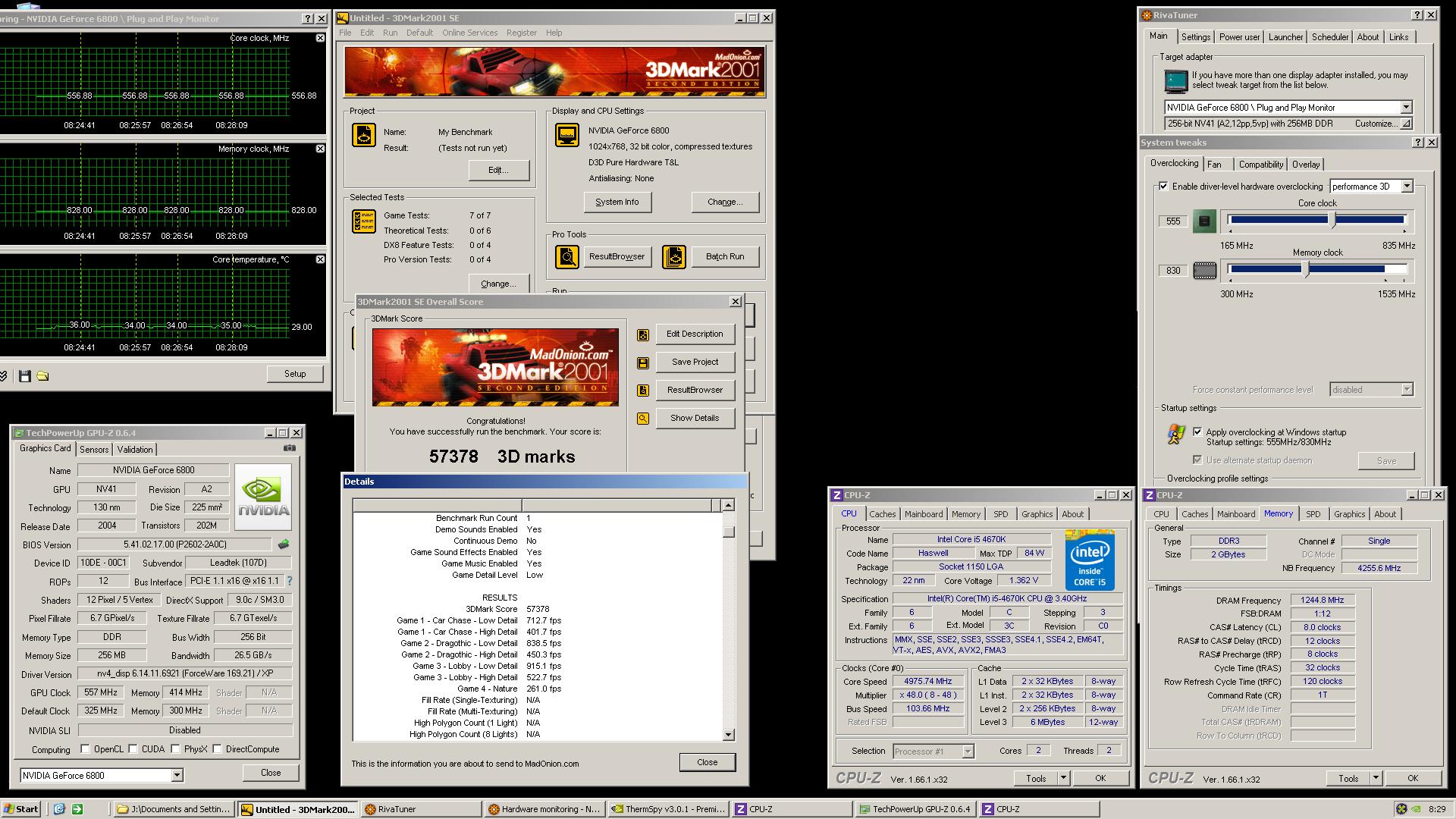Toggle Enable driver-level hardware overclocking

[x=1163, y=187]
